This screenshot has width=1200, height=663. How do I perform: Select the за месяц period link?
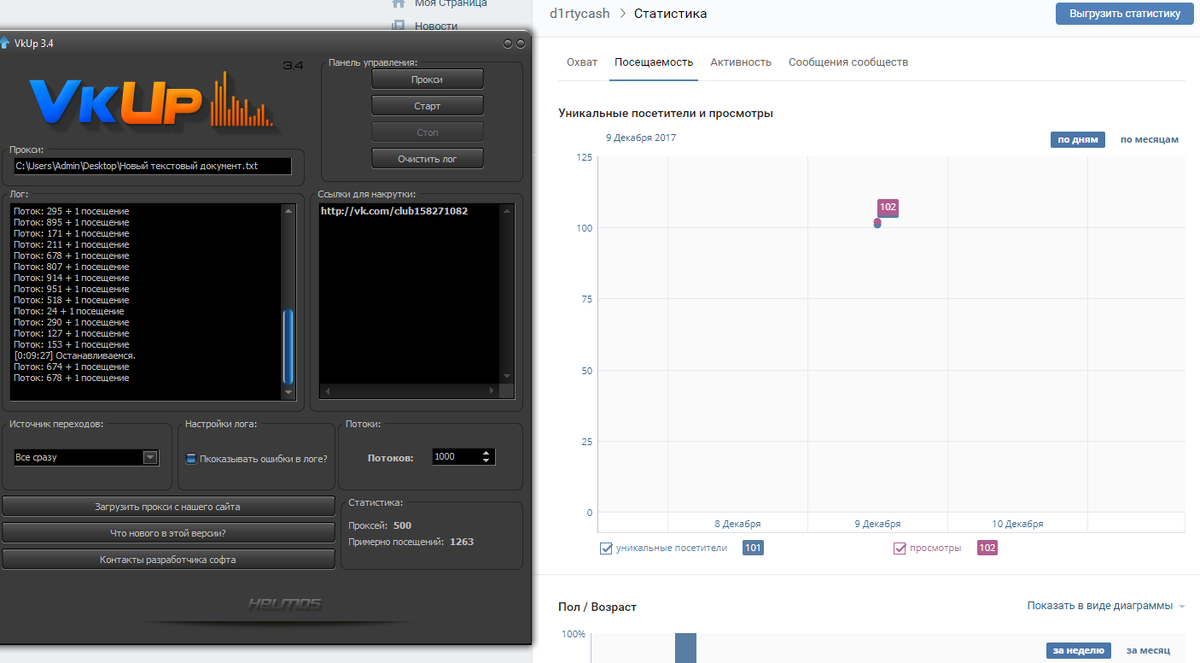1148,650
